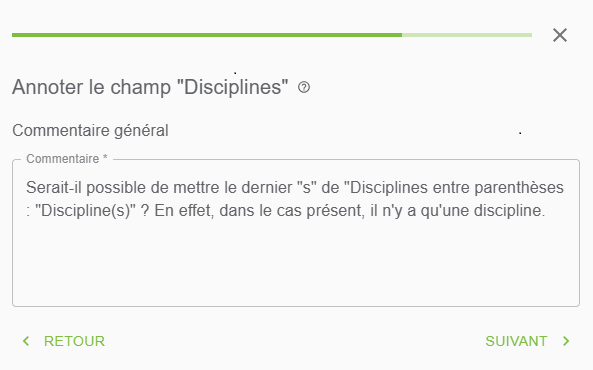Click the light unfilled end of progress bar
This screenshot has height=370, width=593.
(467, 35)
